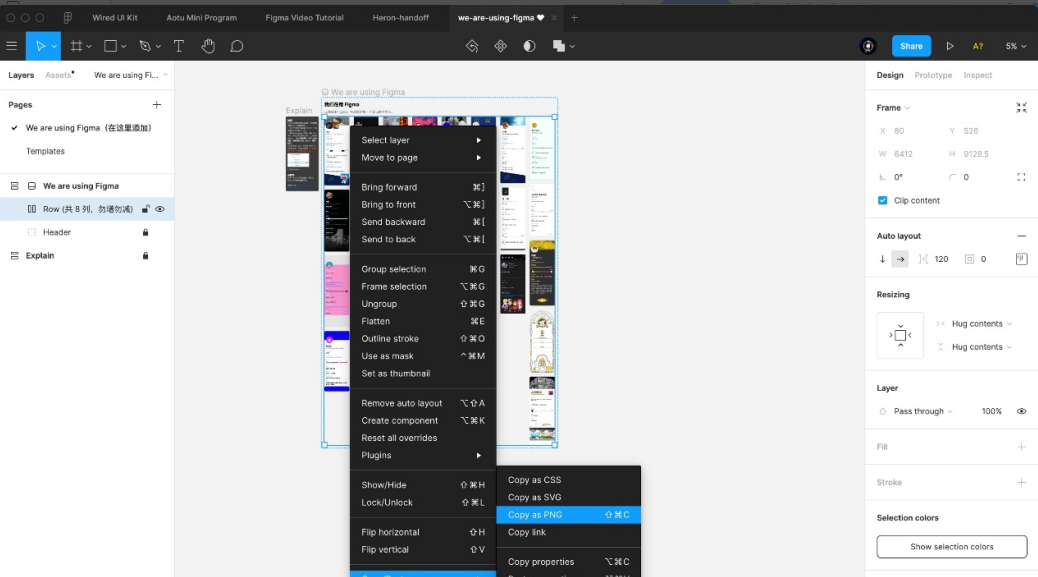Choose Bring to front in context menu
1038x577 pixels.
[x=423, y=204]
